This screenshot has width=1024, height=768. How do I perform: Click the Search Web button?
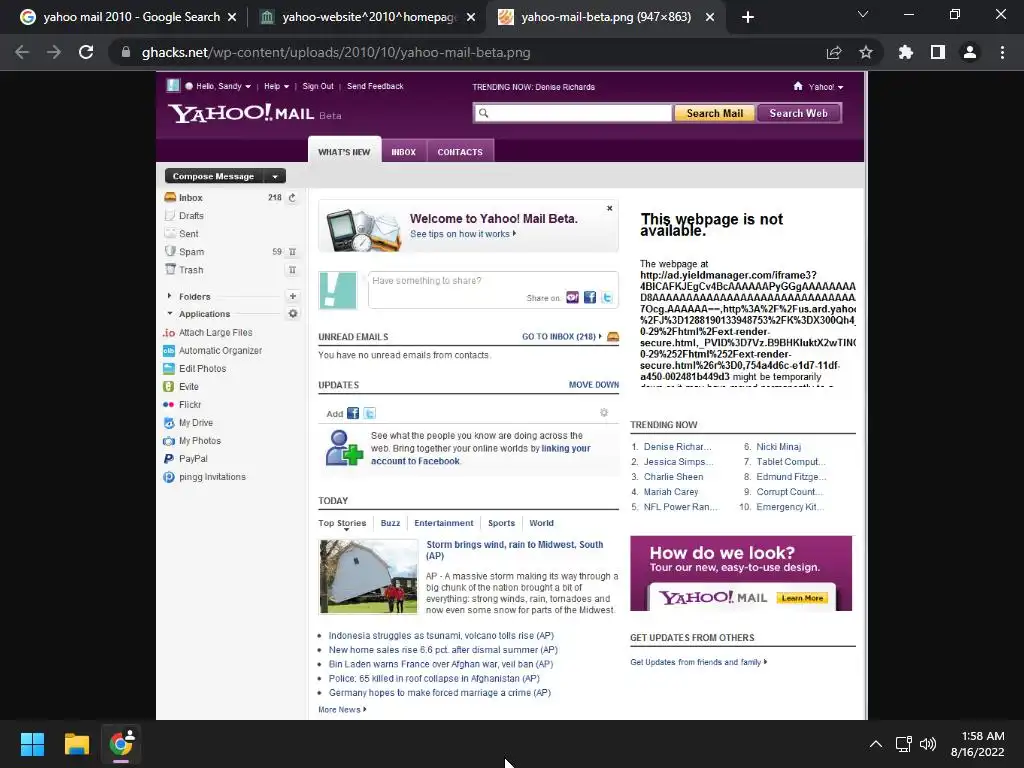(x=798, y=113)
